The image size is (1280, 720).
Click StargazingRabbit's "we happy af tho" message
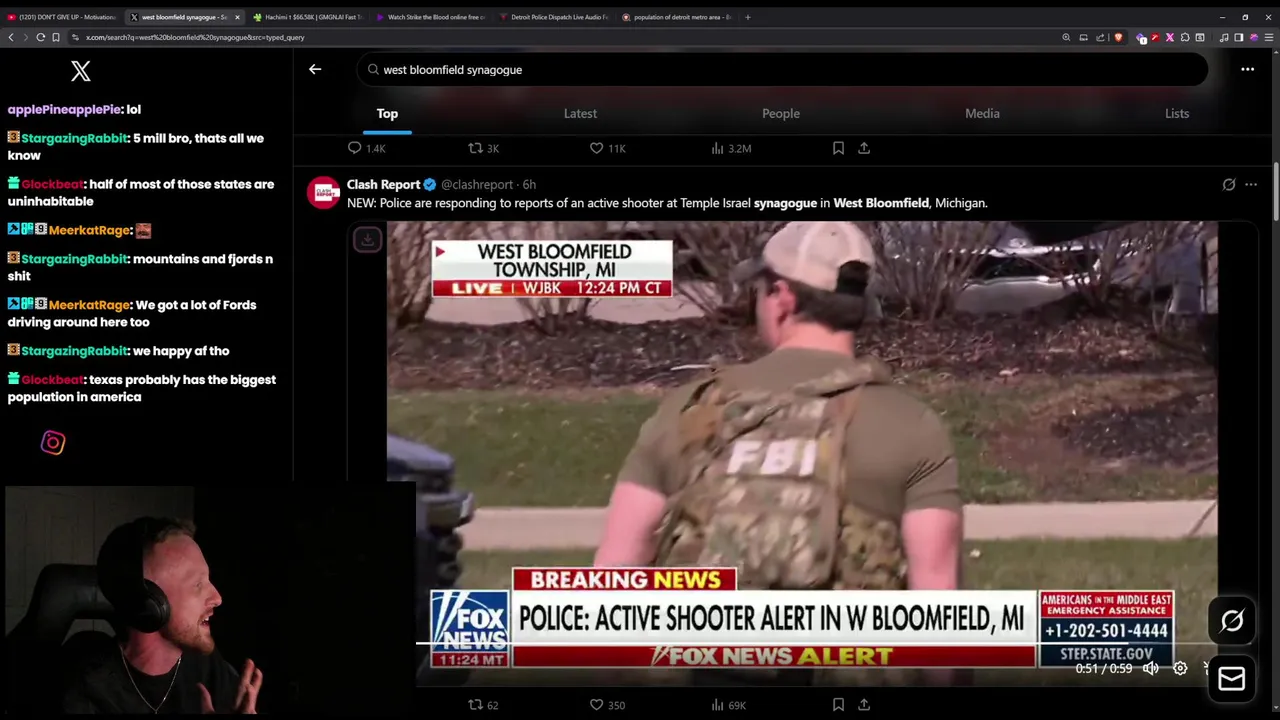click(118, 351)
